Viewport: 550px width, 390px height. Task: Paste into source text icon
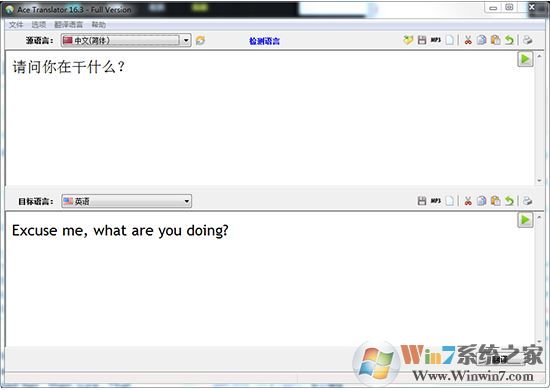tap(495, 40)
